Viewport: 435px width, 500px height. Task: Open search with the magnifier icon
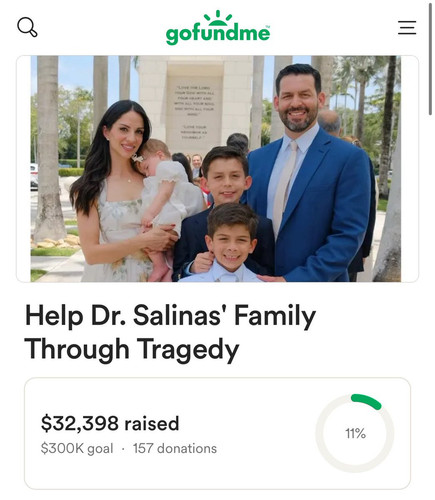(x=27, y=27)
